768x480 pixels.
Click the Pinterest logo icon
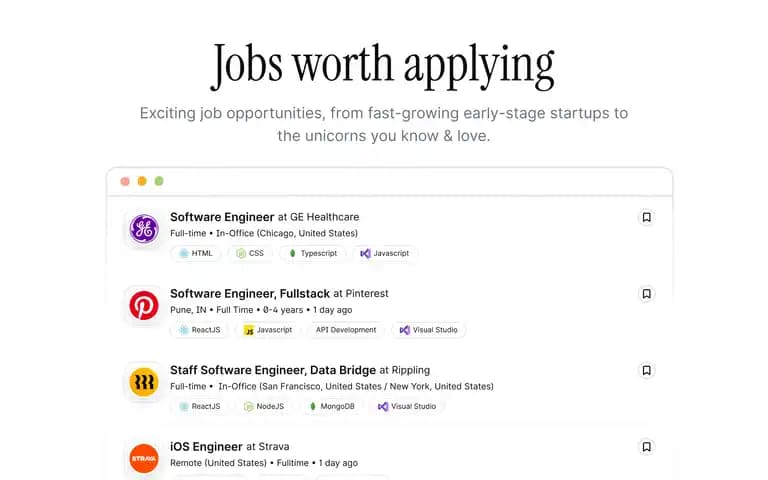(x=144, y=305)
